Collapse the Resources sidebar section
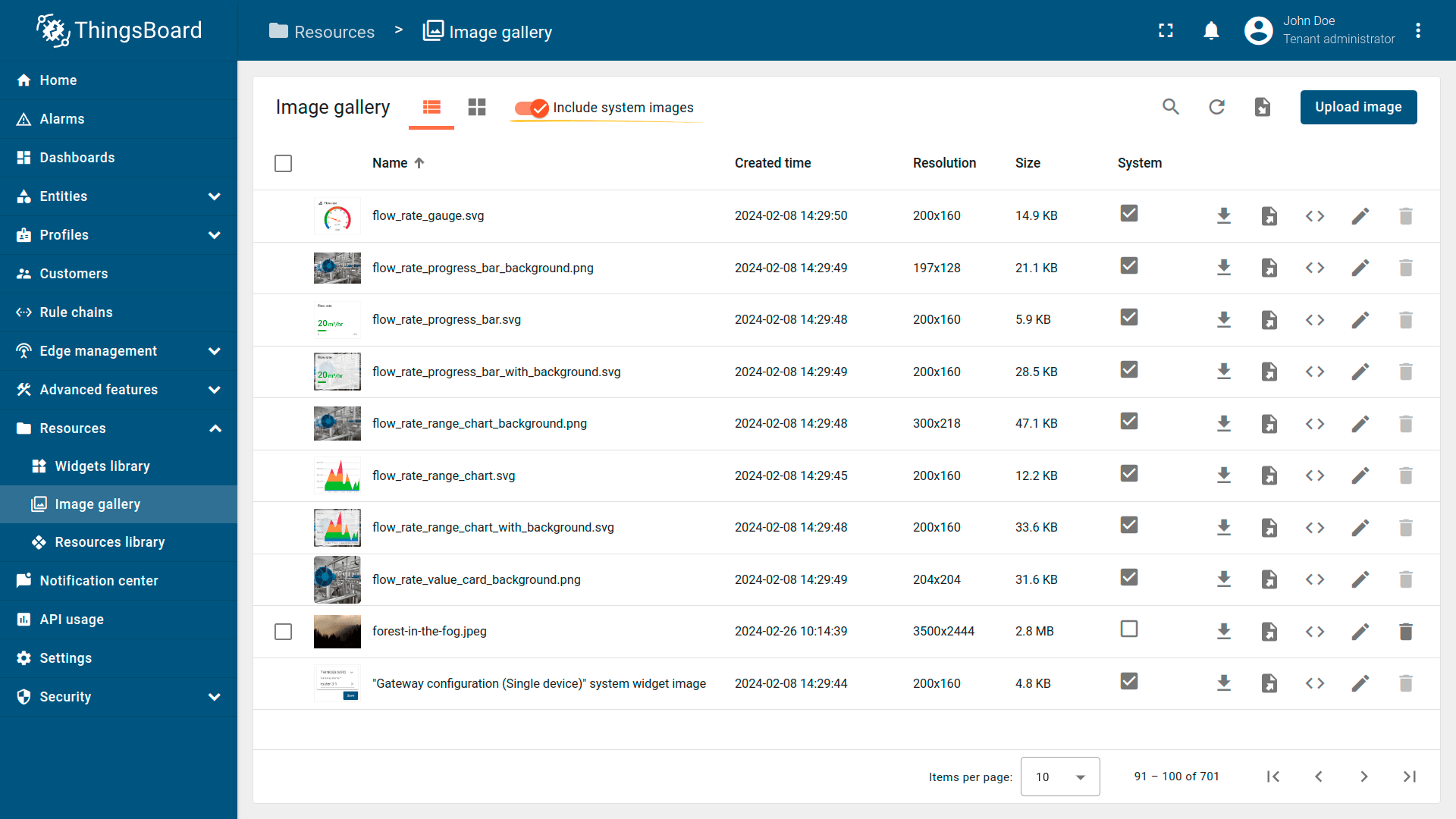The height and width of the screenshot is (819, 1456). [x=215, y=428]
